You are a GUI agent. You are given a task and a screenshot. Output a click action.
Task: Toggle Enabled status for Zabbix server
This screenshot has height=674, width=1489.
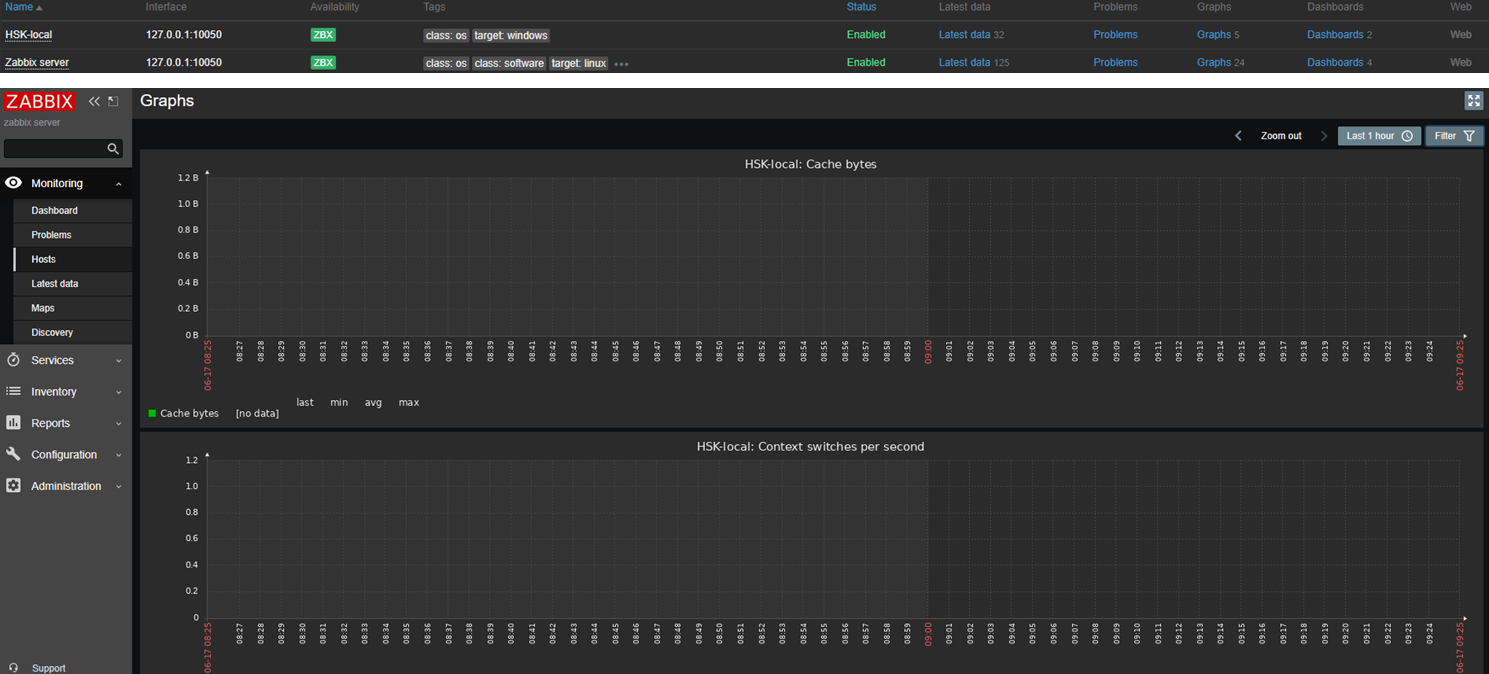(866, 63)
